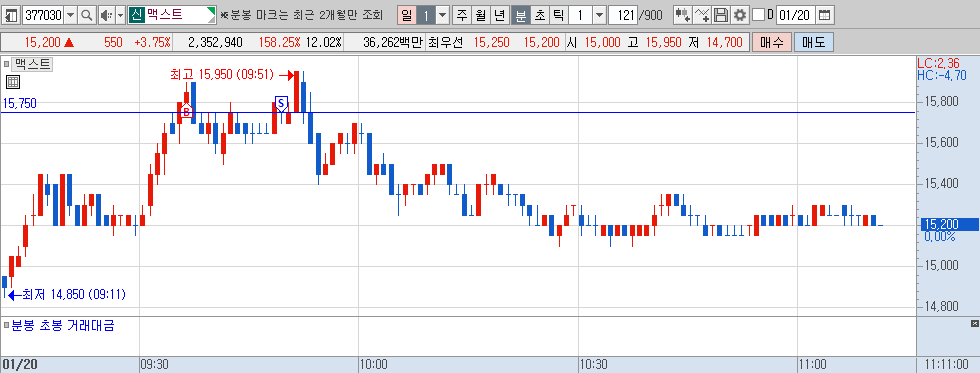Click the open price value 15,000

(x=602, y=43)
